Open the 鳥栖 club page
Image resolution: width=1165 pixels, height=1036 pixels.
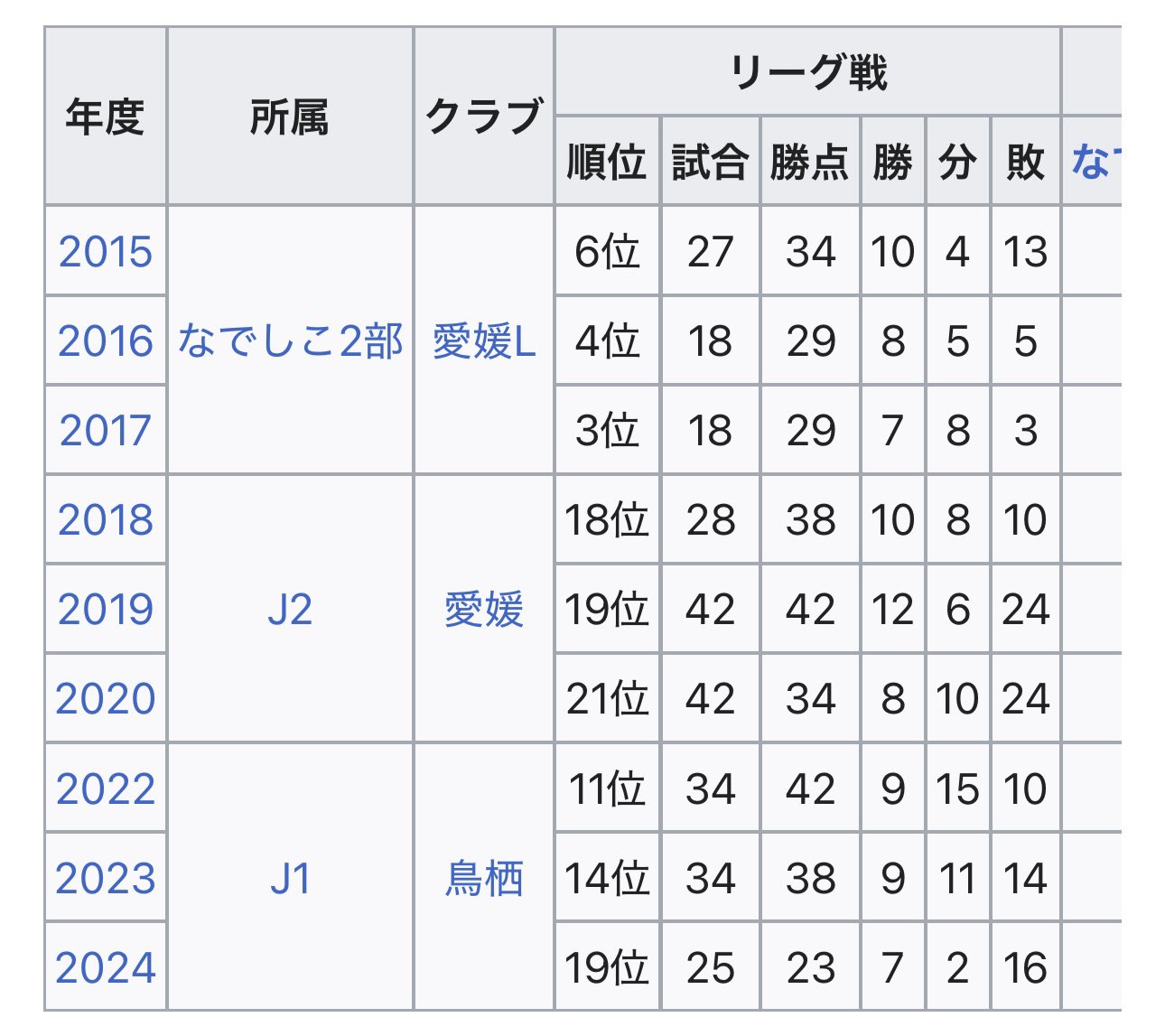(485, 879)
